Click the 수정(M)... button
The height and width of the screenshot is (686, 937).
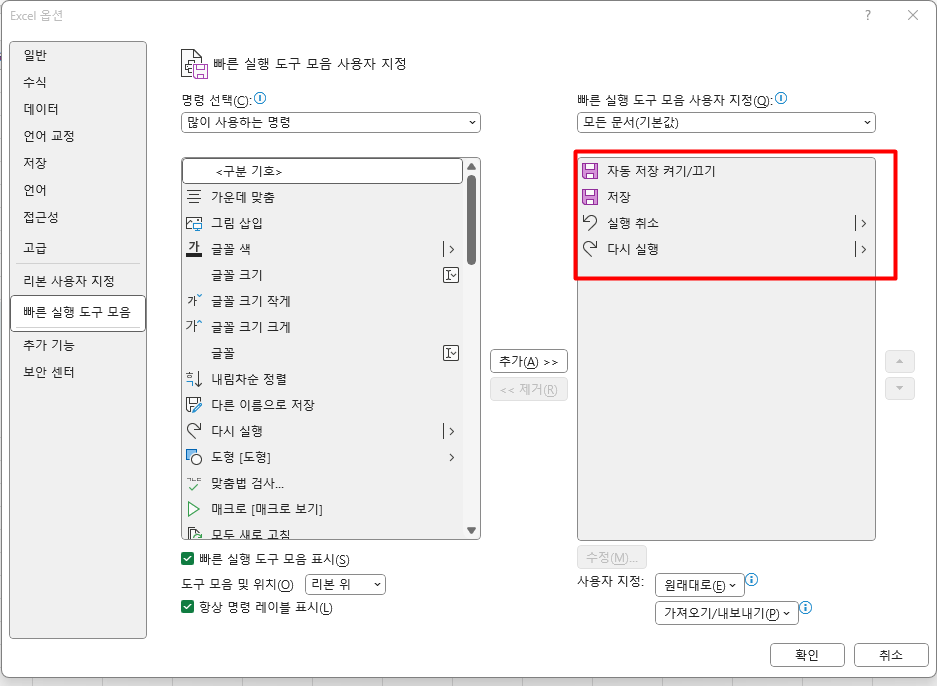click(612, 558)
